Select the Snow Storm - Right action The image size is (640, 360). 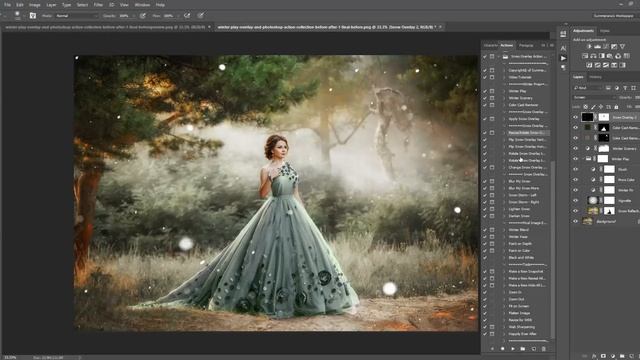(524, 202)
